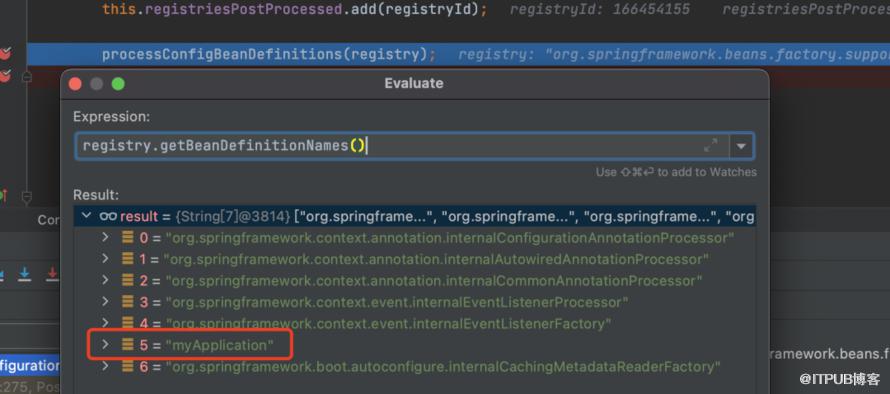Click the green zoom button of the Evaluate dialog
The image size is (890, 394).
(x=118, y=84)
